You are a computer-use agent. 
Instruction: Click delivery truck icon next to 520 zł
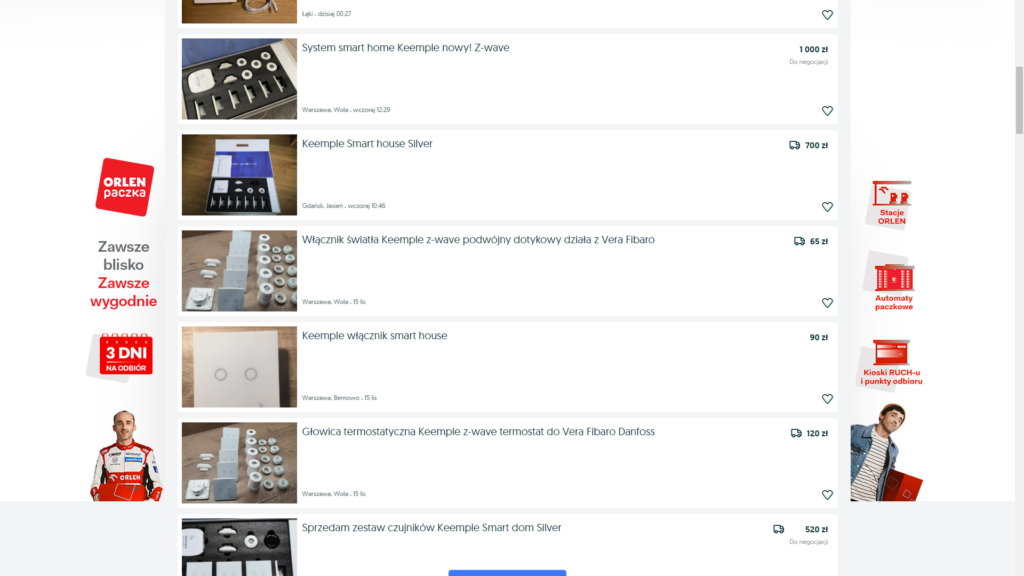778,530
